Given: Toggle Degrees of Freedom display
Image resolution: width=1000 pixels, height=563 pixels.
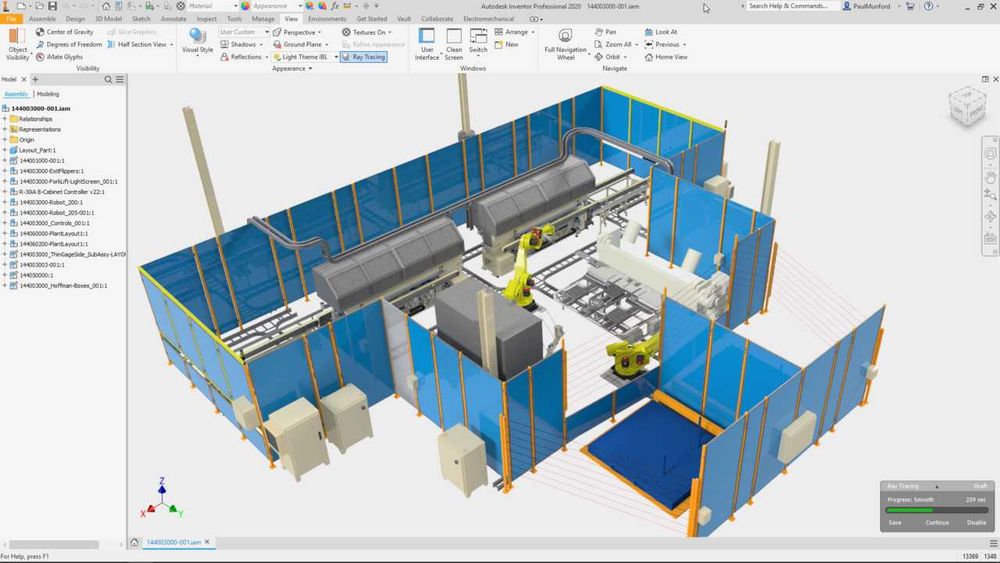Looking at the screenshot, I should pos(69,45).
